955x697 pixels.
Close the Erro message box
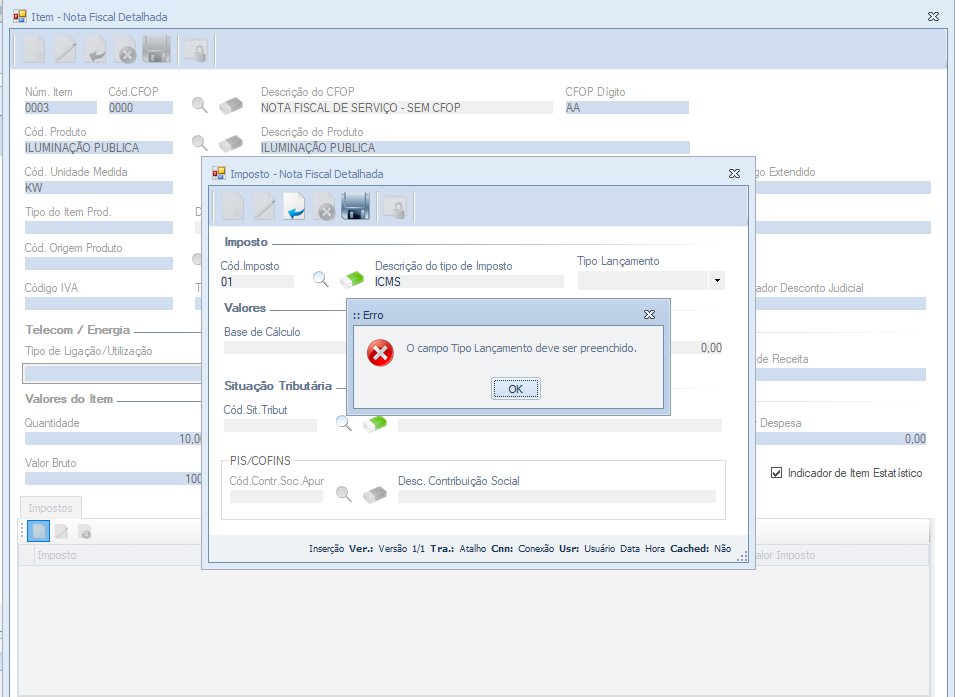click(x=648, y=314)
